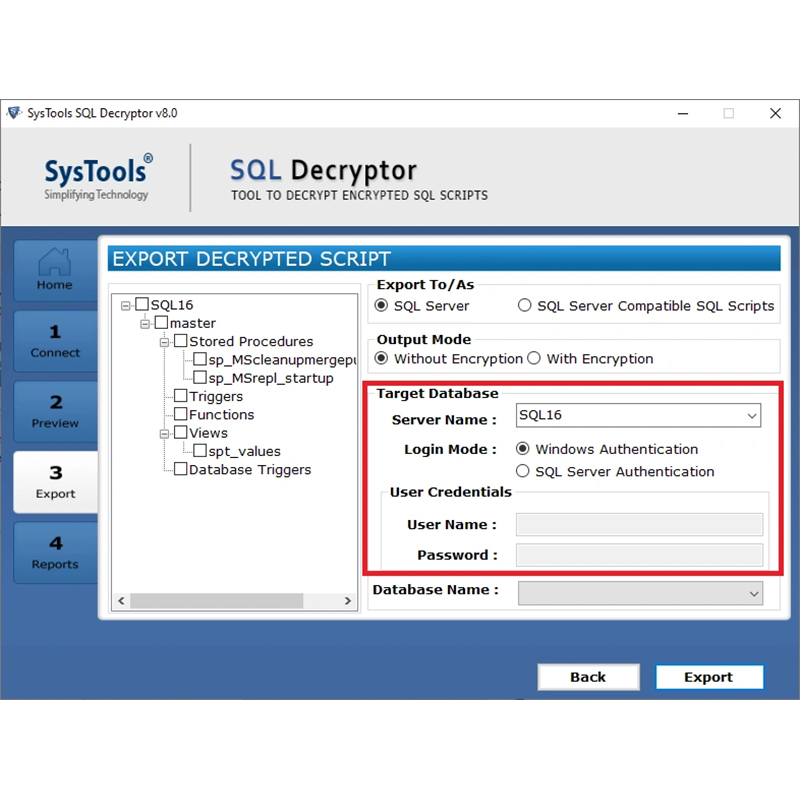The height and width of the screenshot is (800, 800).
Task: Collapse the SQL16 tree node
Action: tap(125, 306)
